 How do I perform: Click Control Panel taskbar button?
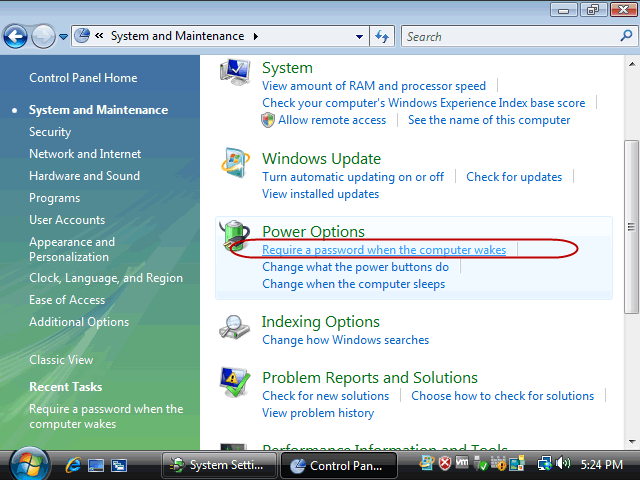[338, 466]
